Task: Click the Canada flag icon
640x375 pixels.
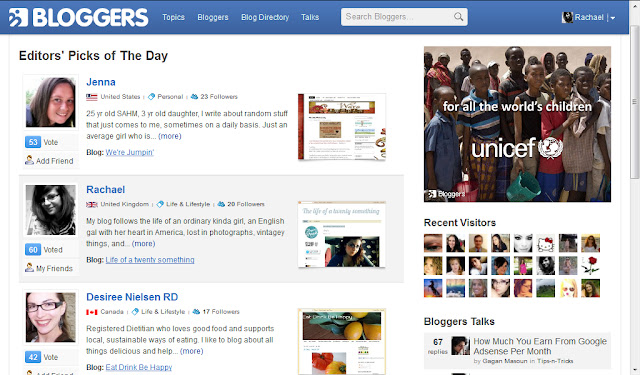Action: 91,312
